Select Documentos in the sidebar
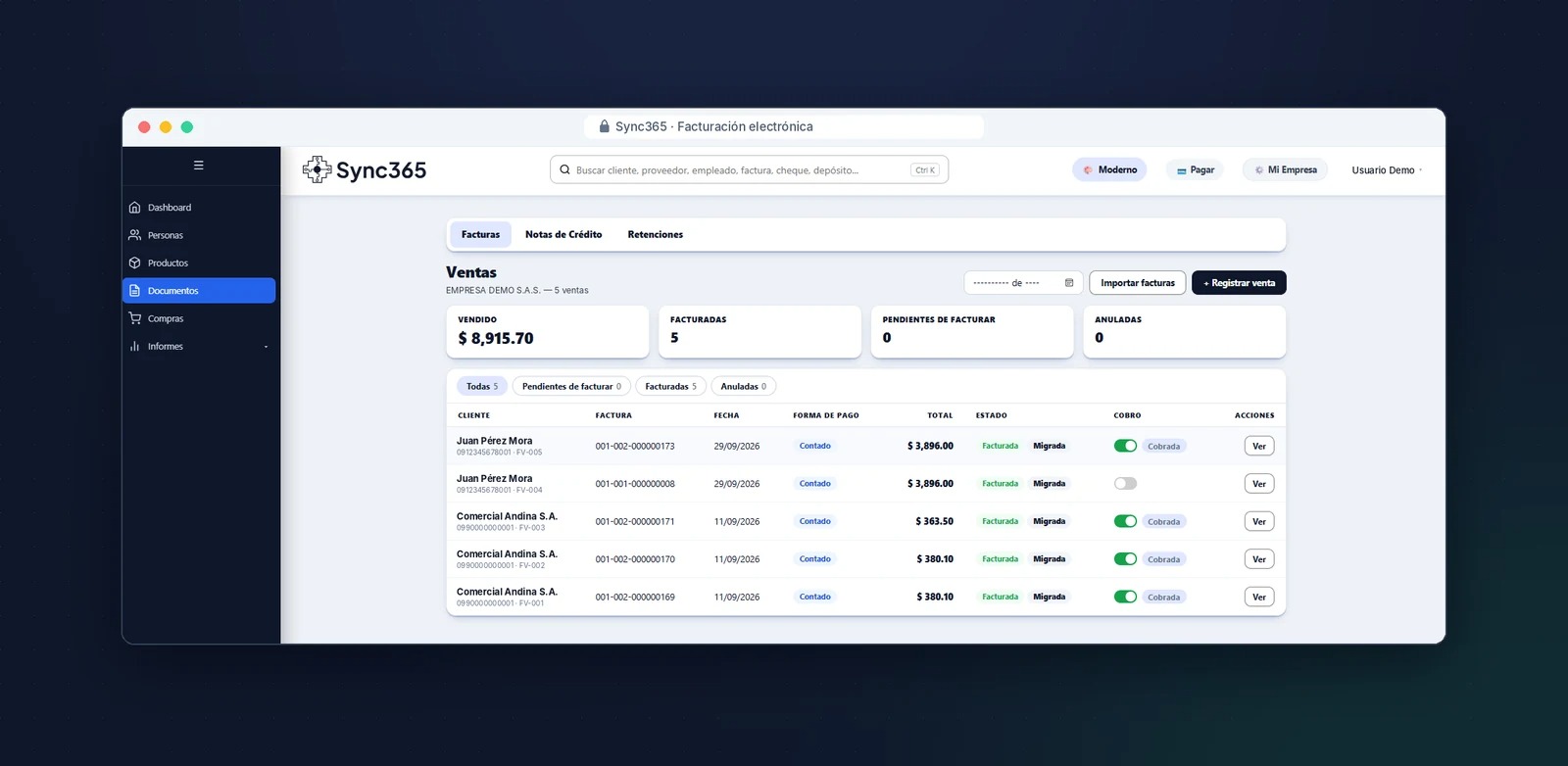The image size is (1568, 766). click(x=199, y=291)
